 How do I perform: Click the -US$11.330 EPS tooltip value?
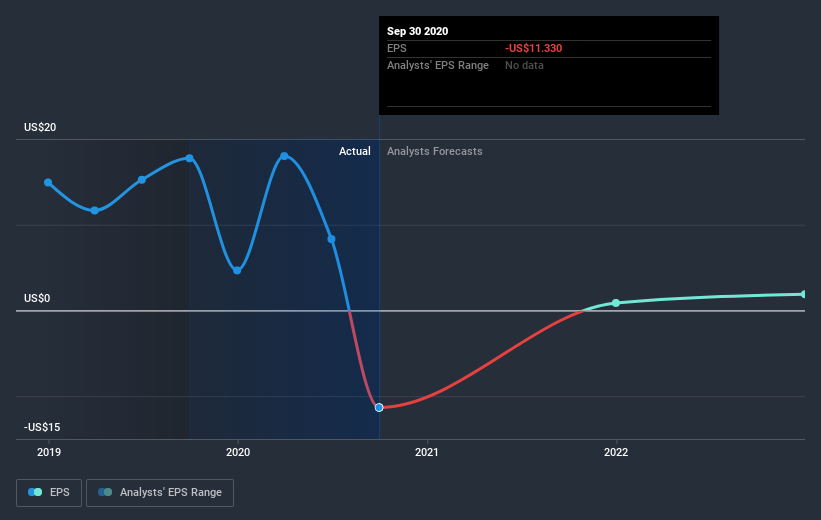pos(534,48)
